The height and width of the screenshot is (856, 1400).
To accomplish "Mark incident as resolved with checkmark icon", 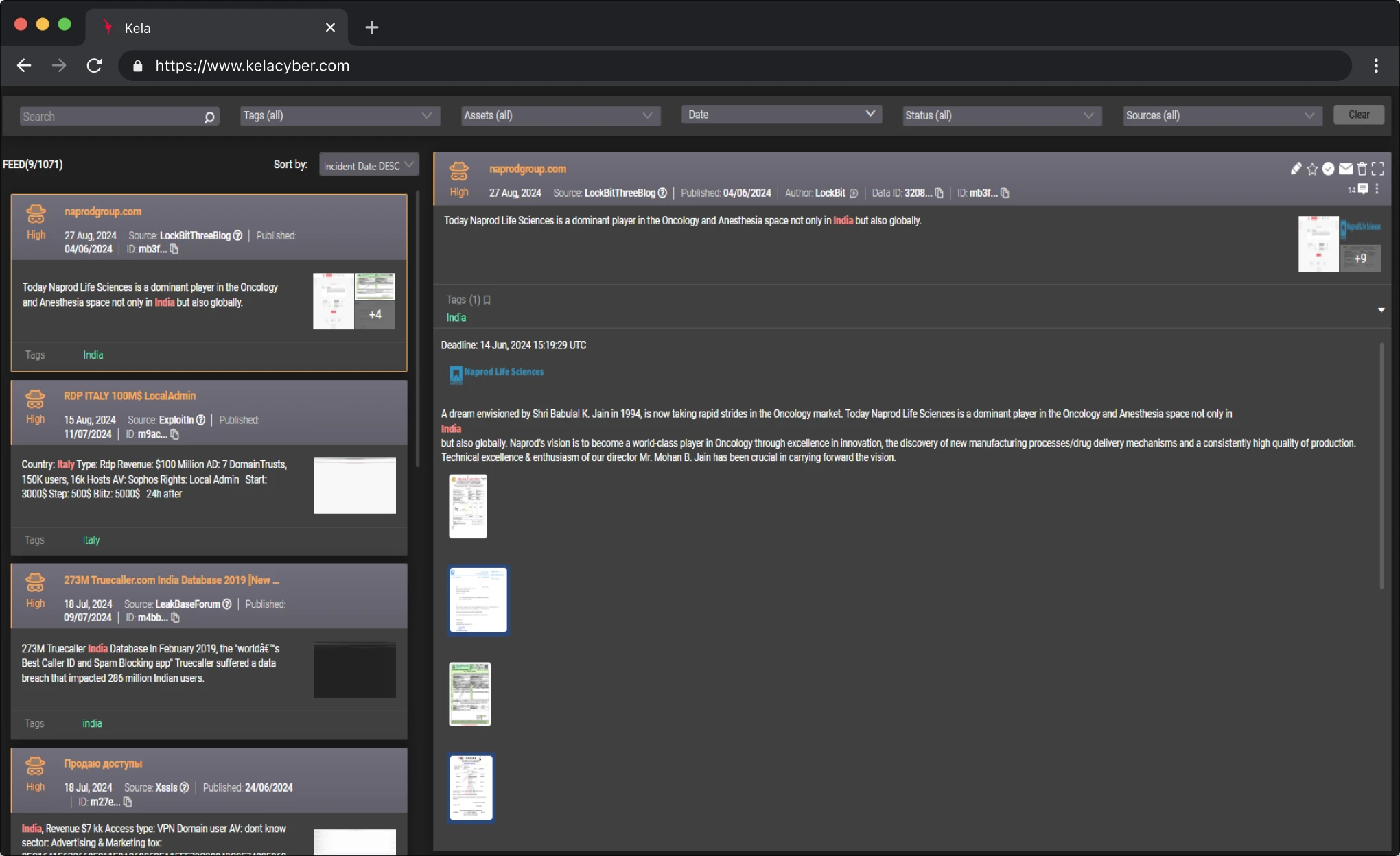I will click(x=1329, y=169).
